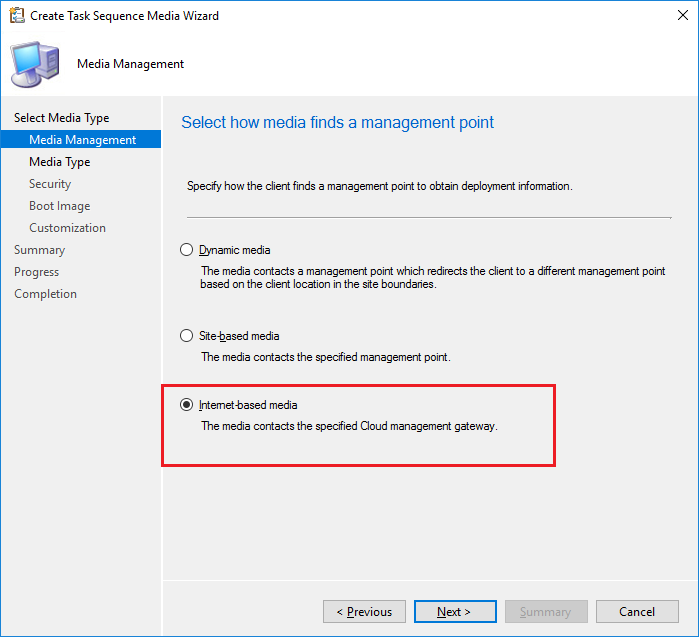Choose the Internet-based media radio button
The height and width of the screenshot is (637, 699).
(x=186, y=405)
